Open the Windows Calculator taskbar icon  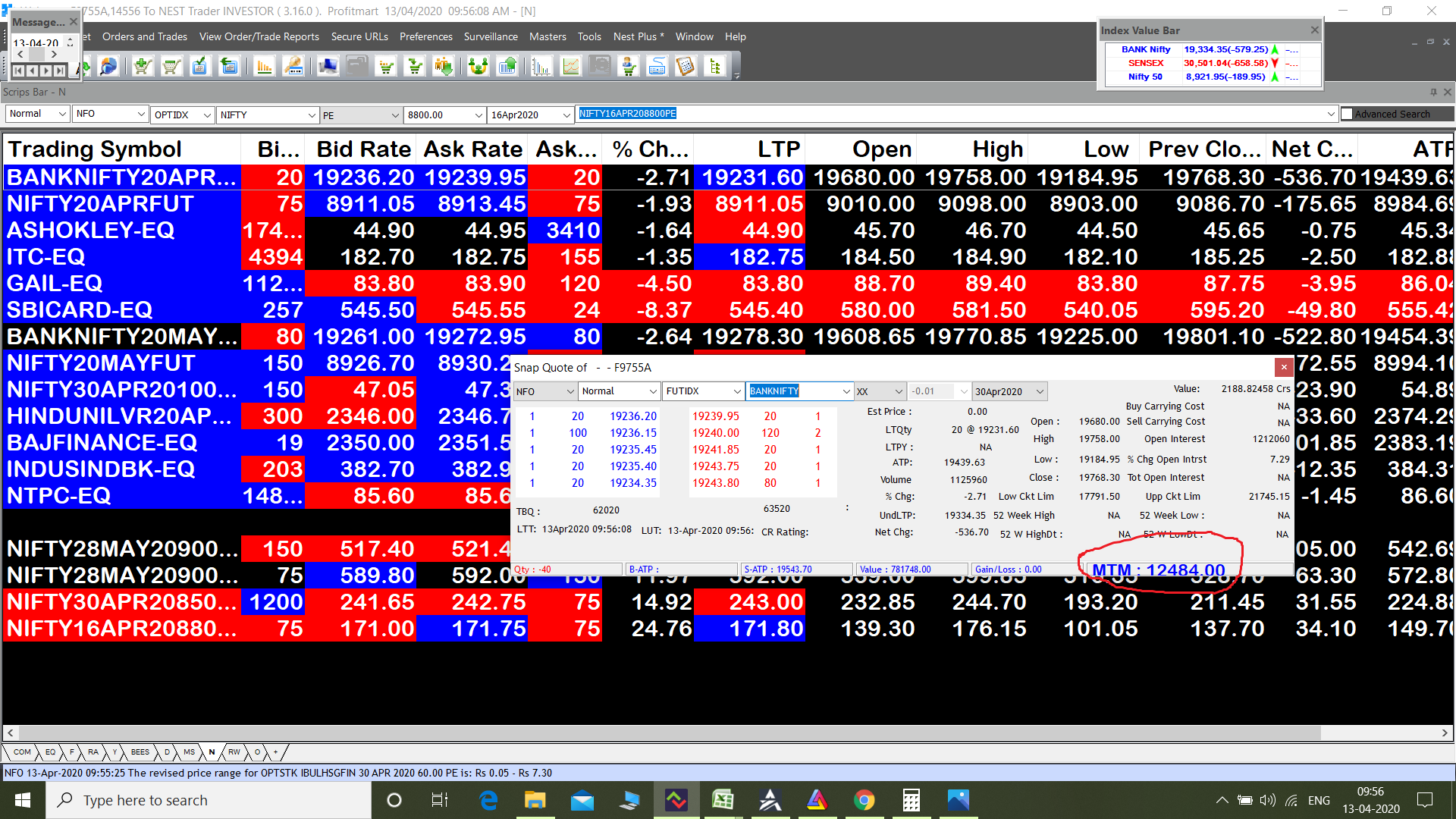(911, 800)
